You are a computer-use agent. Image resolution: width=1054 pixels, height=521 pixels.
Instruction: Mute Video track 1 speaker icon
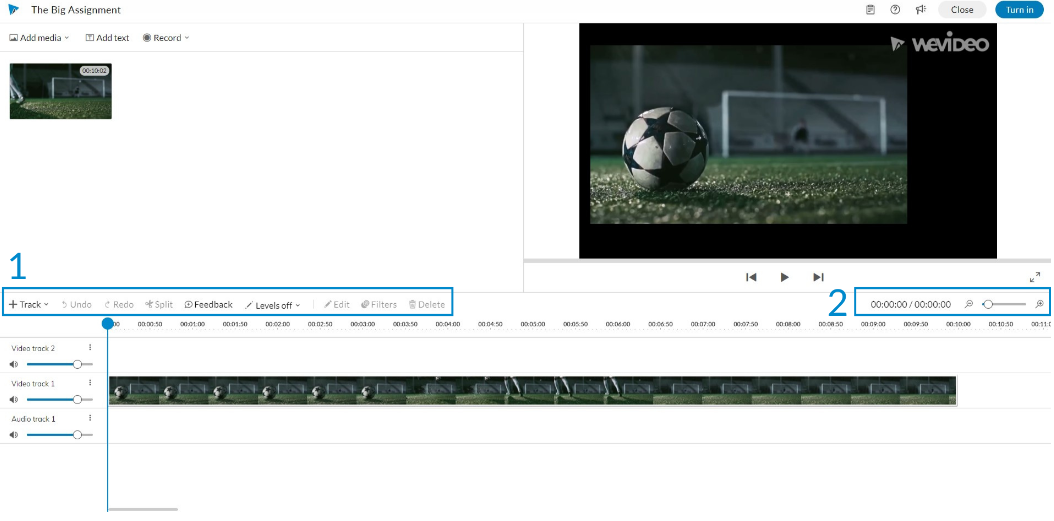point(14,399)
